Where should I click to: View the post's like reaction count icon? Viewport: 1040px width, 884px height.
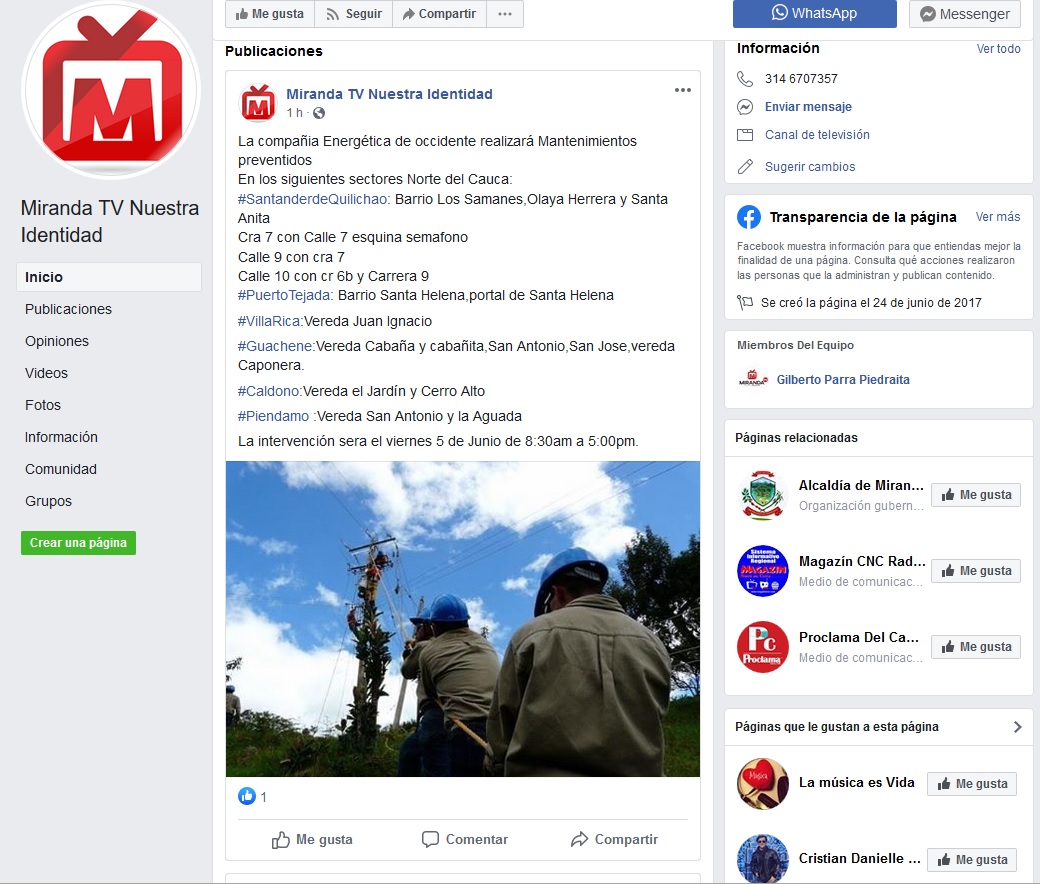247,796
